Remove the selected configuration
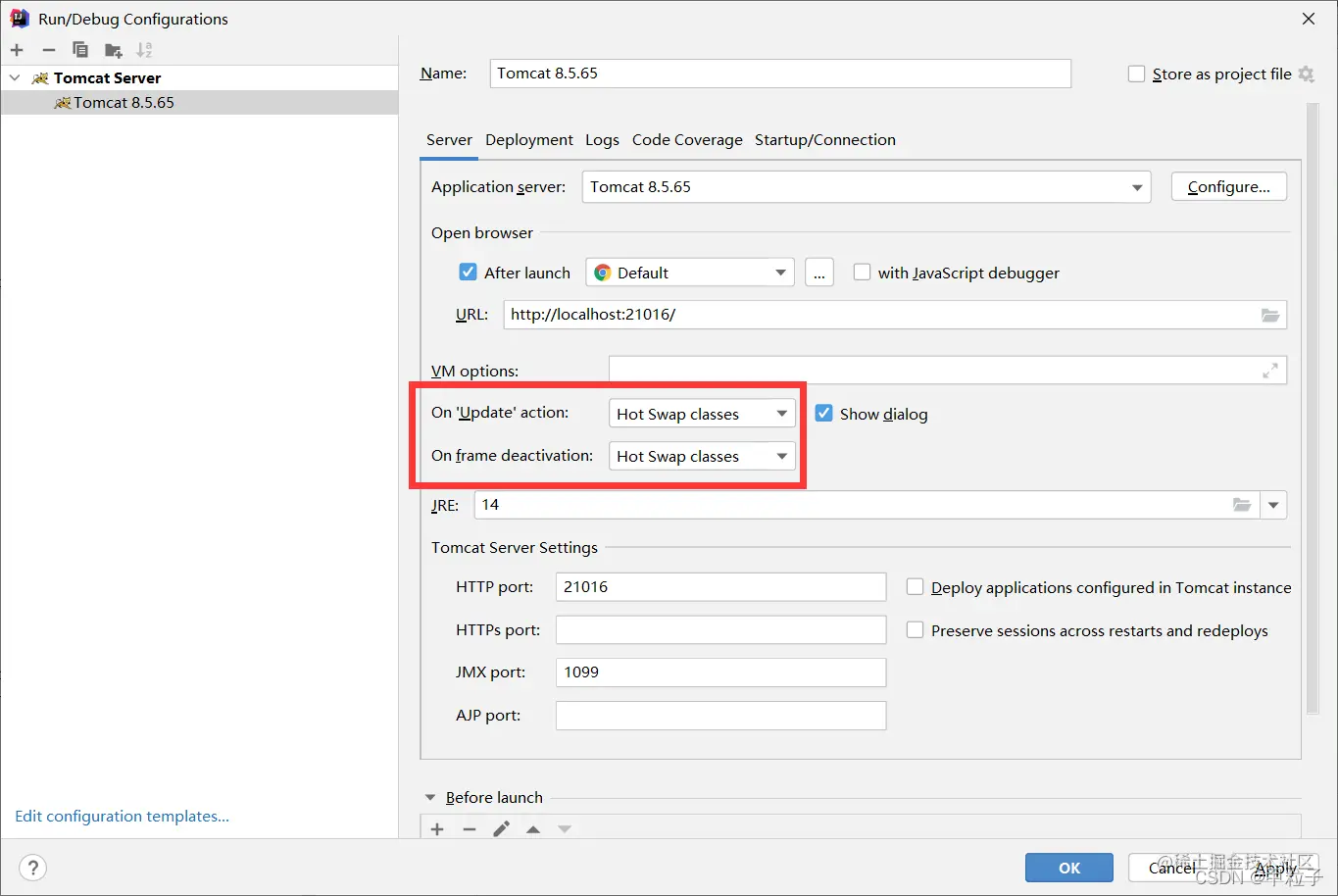Image resolution: width=1338 pixels, height=896 pixels. (49, 50)
